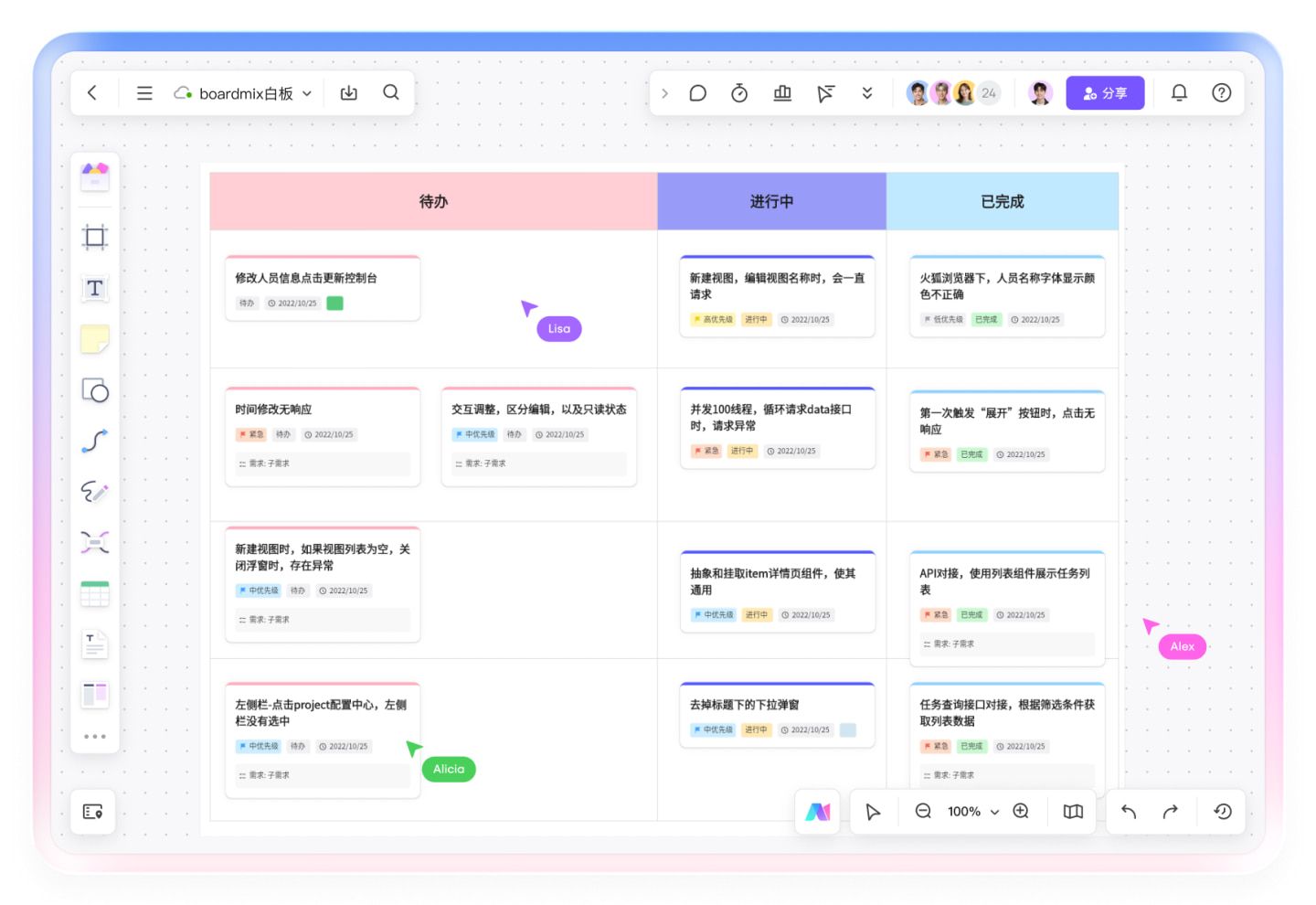View the 24 collaborators badge

click(989, 93)
